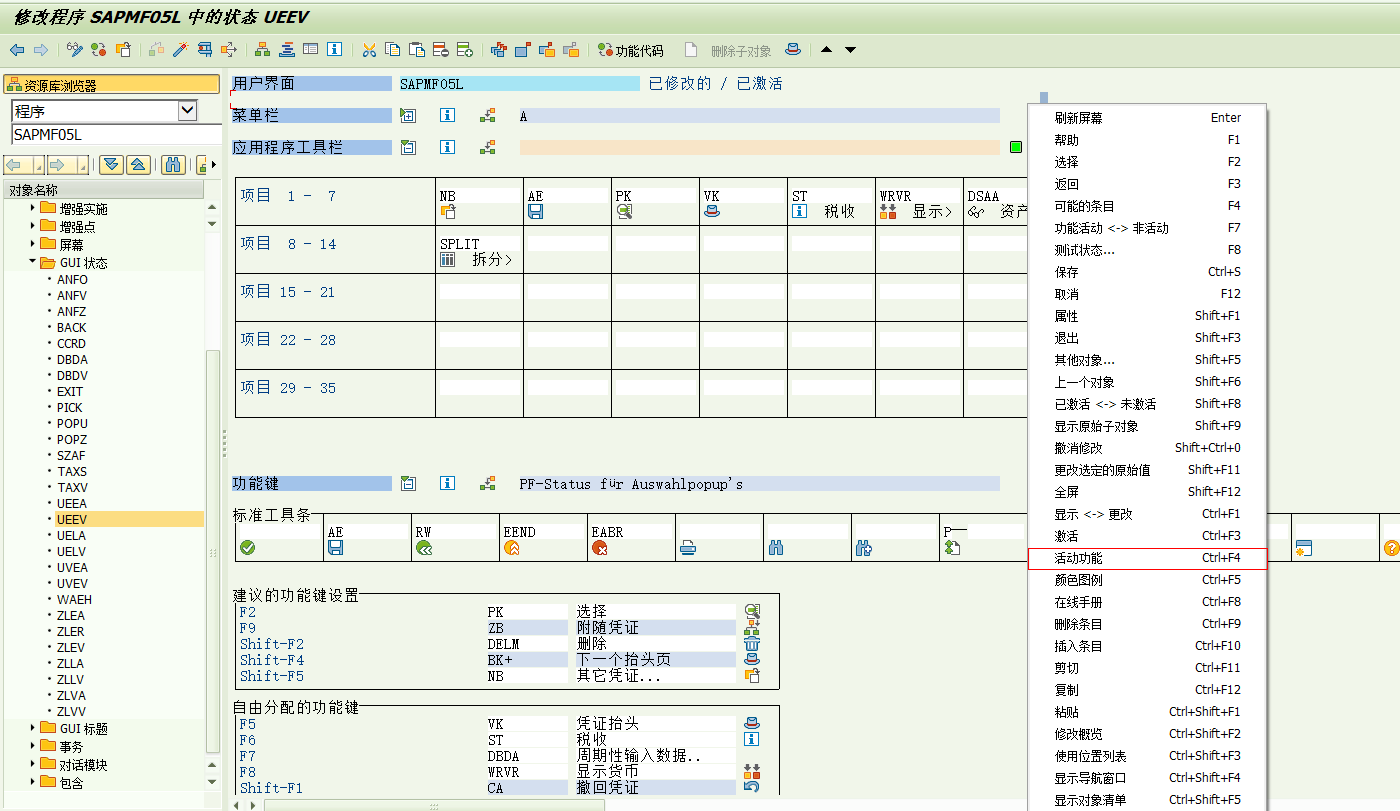This screenshot has height=811, width=1400.
Task: Open the binoculars search icon in Repository Browser
Action: point(172,164)
